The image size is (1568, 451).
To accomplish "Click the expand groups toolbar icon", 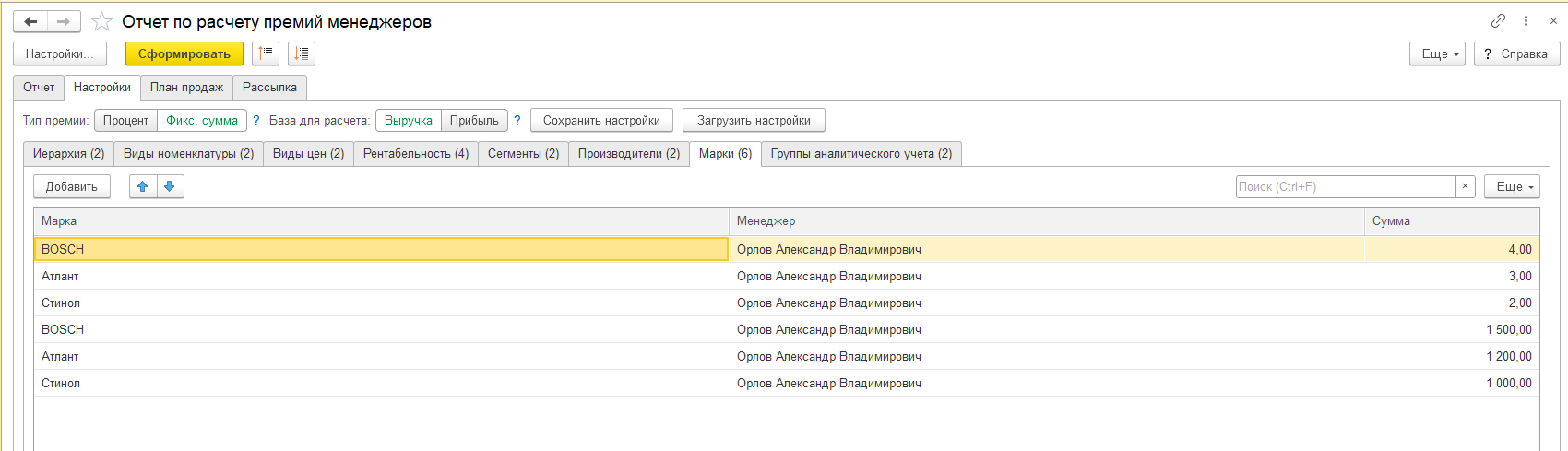I will click(x=302, y=53).
